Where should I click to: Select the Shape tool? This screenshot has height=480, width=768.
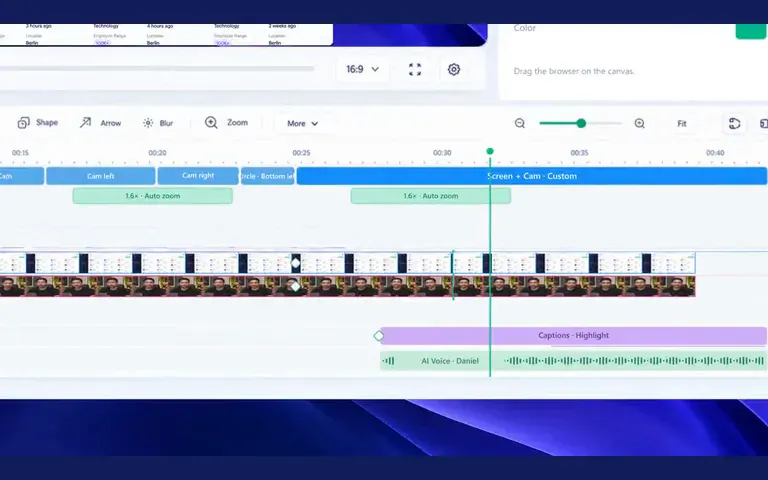[38, 122]
